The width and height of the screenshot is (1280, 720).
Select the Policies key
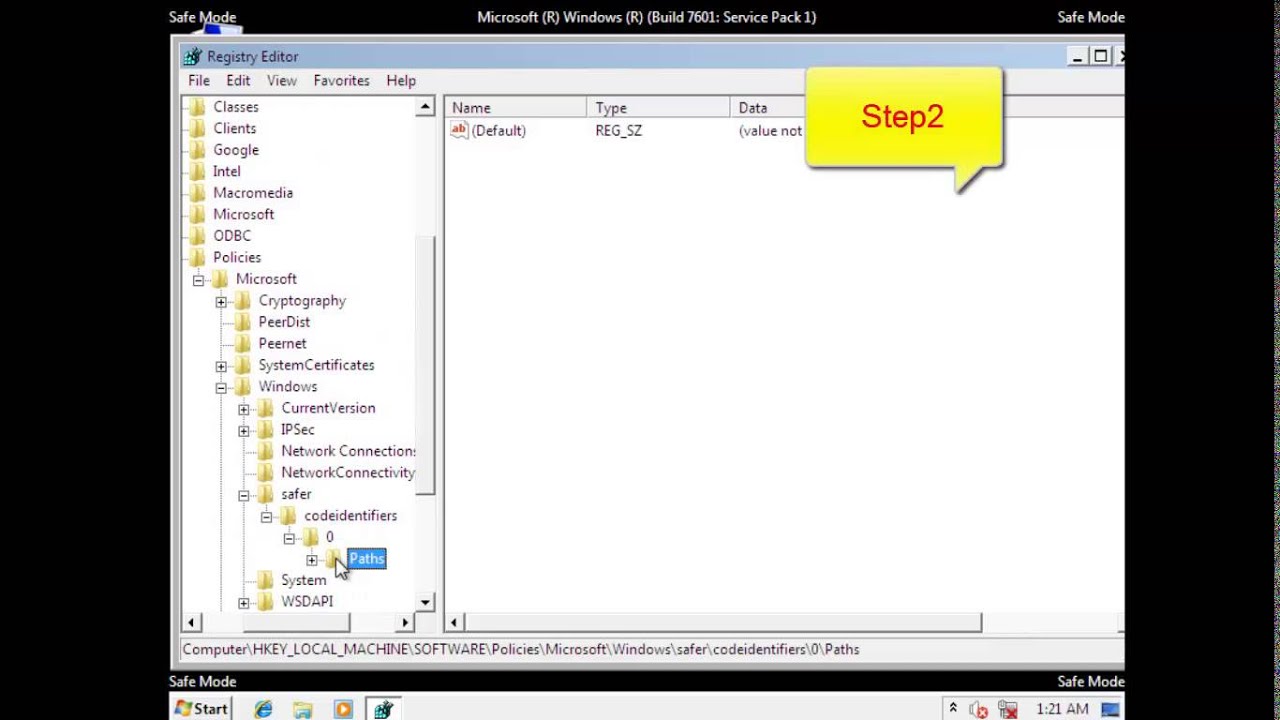tap(237, 257)
